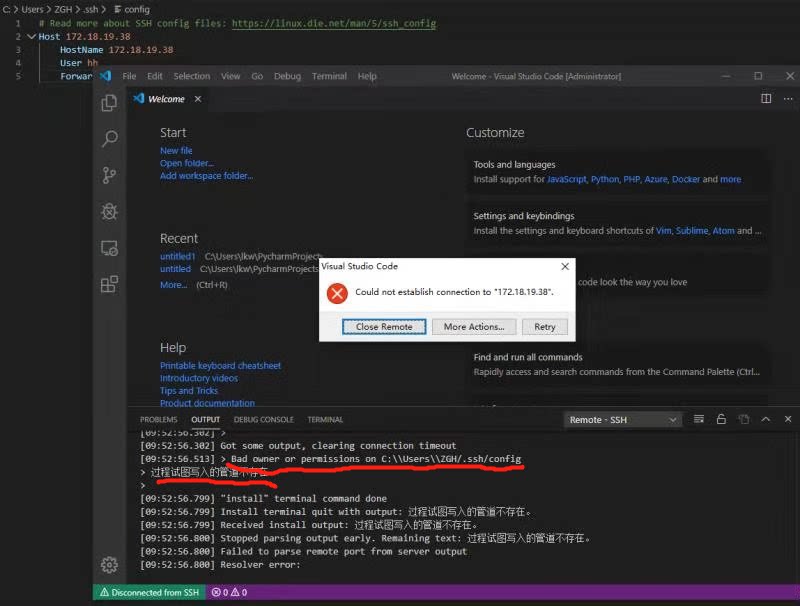Open the Debug view icon
The height and width of the screenshot is (606, 800).
pyautogui.click(x=109, y=211)
